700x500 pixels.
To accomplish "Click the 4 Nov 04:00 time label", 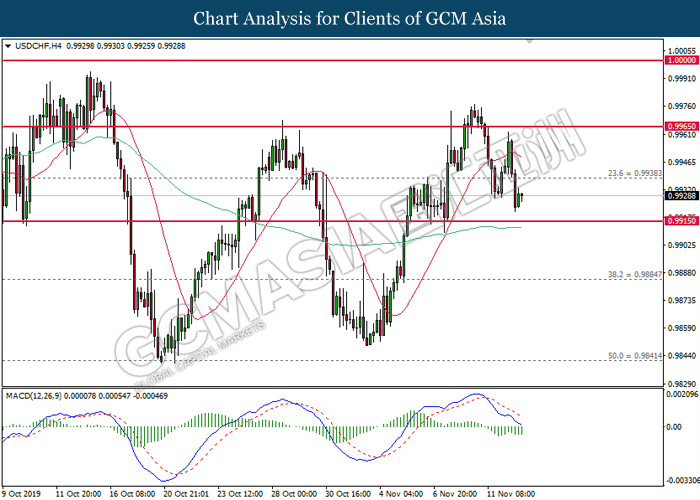I will tap(403, 492).
